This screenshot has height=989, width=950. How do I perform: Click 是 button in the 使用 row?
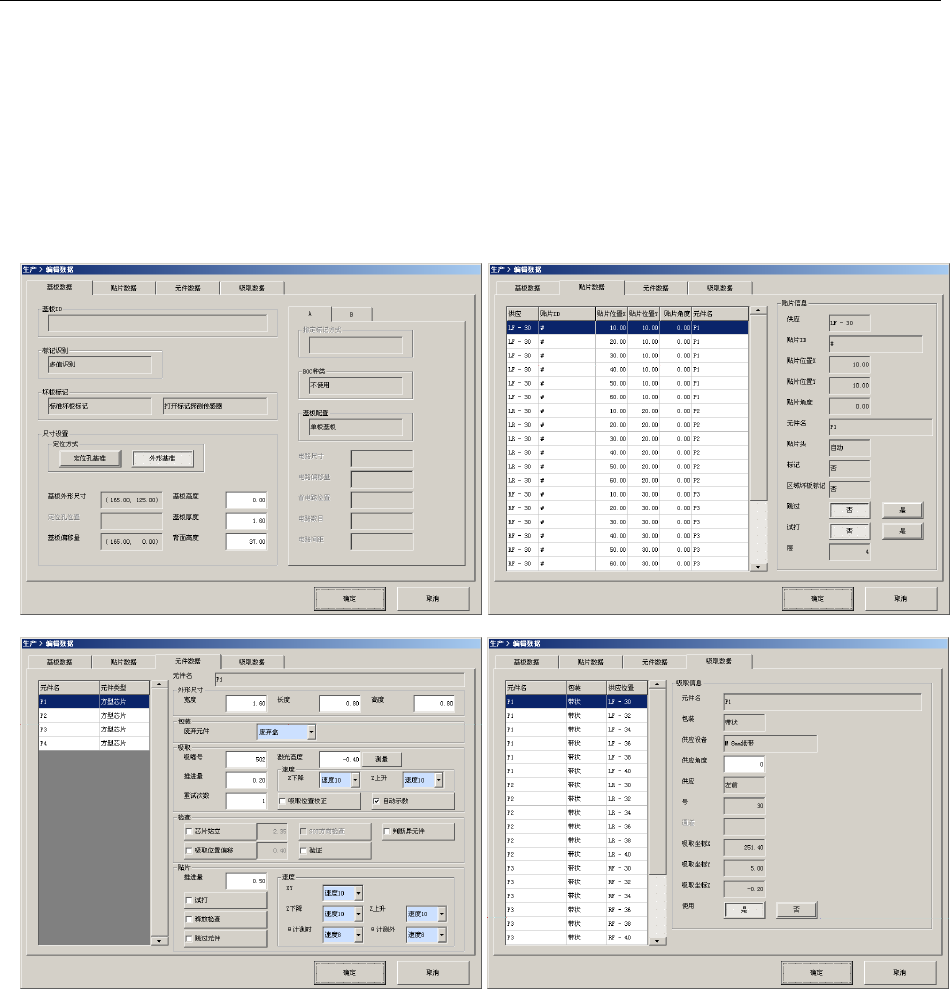click(744, 910)
